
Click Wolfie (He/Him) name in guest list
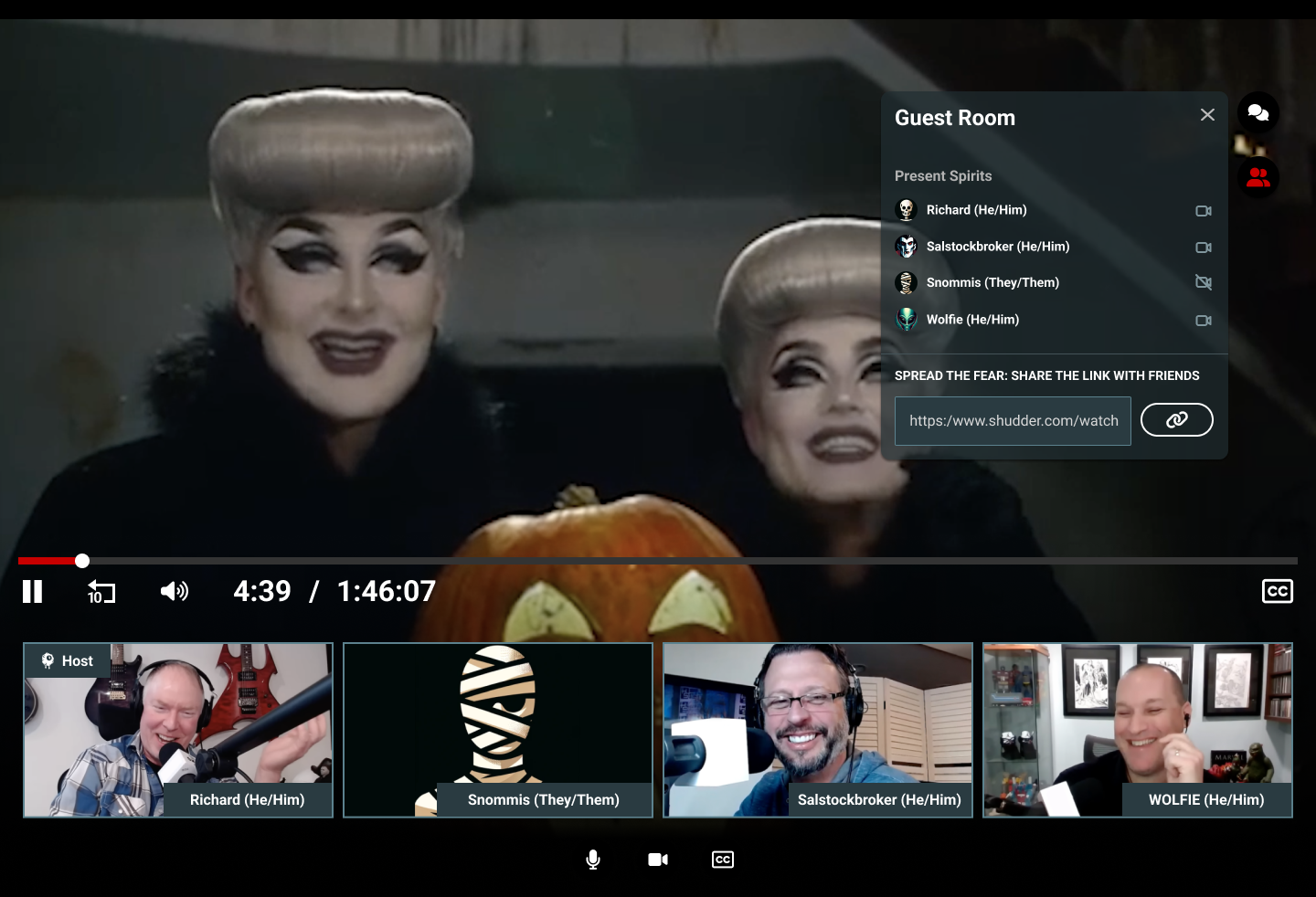pyautogui.click(x=972, y=320)
